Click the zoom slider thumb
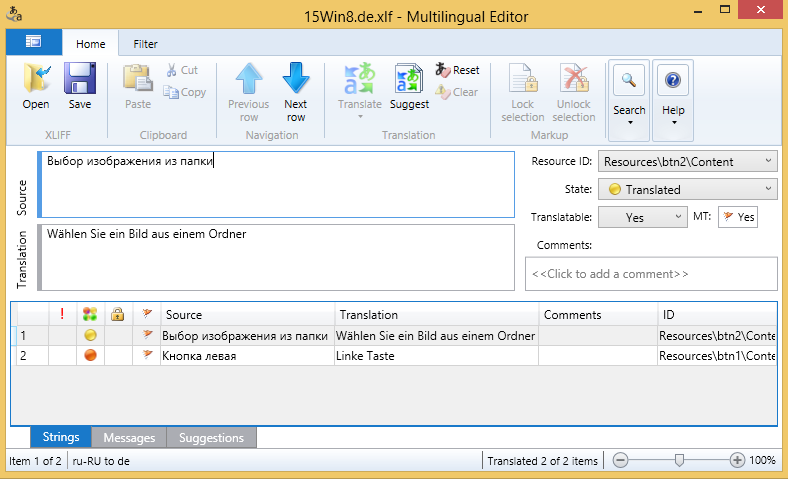Image resolution: width=788 pixels, height=479 pixels. (x=679, y=460)
